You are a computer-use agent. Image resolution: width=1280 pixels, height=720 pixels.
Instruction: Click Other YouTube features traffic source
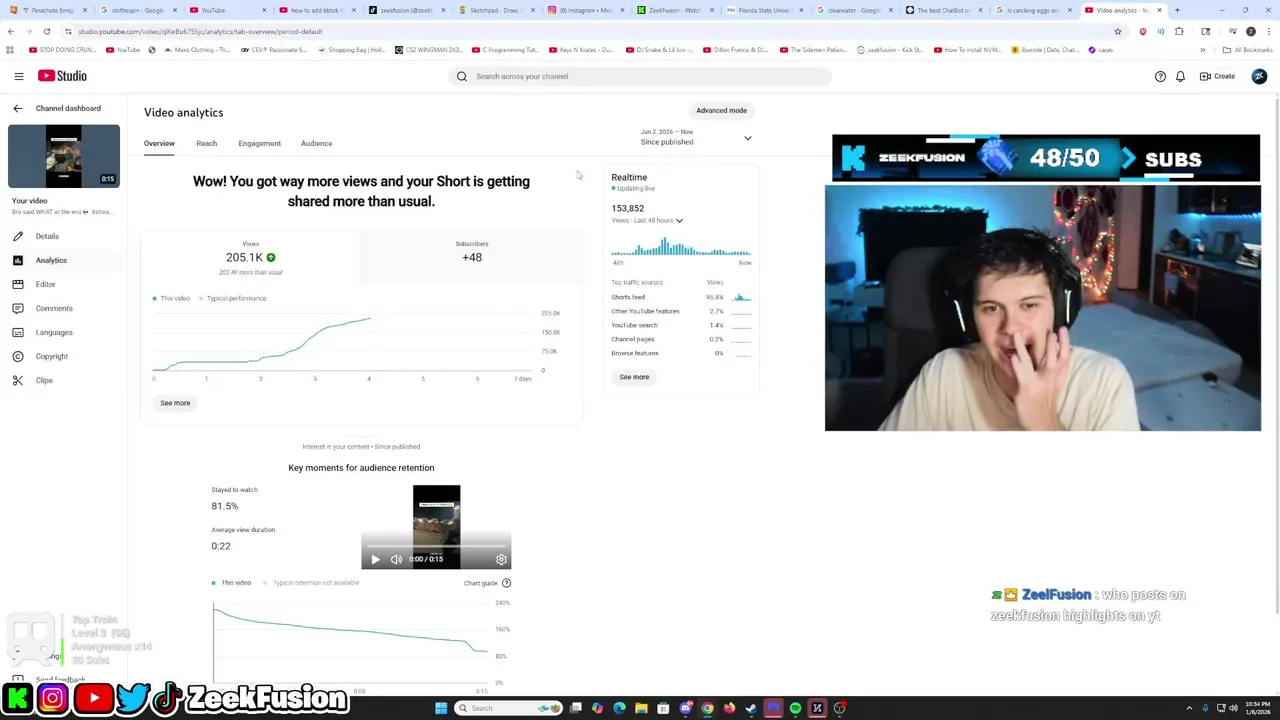click(645, 311)
